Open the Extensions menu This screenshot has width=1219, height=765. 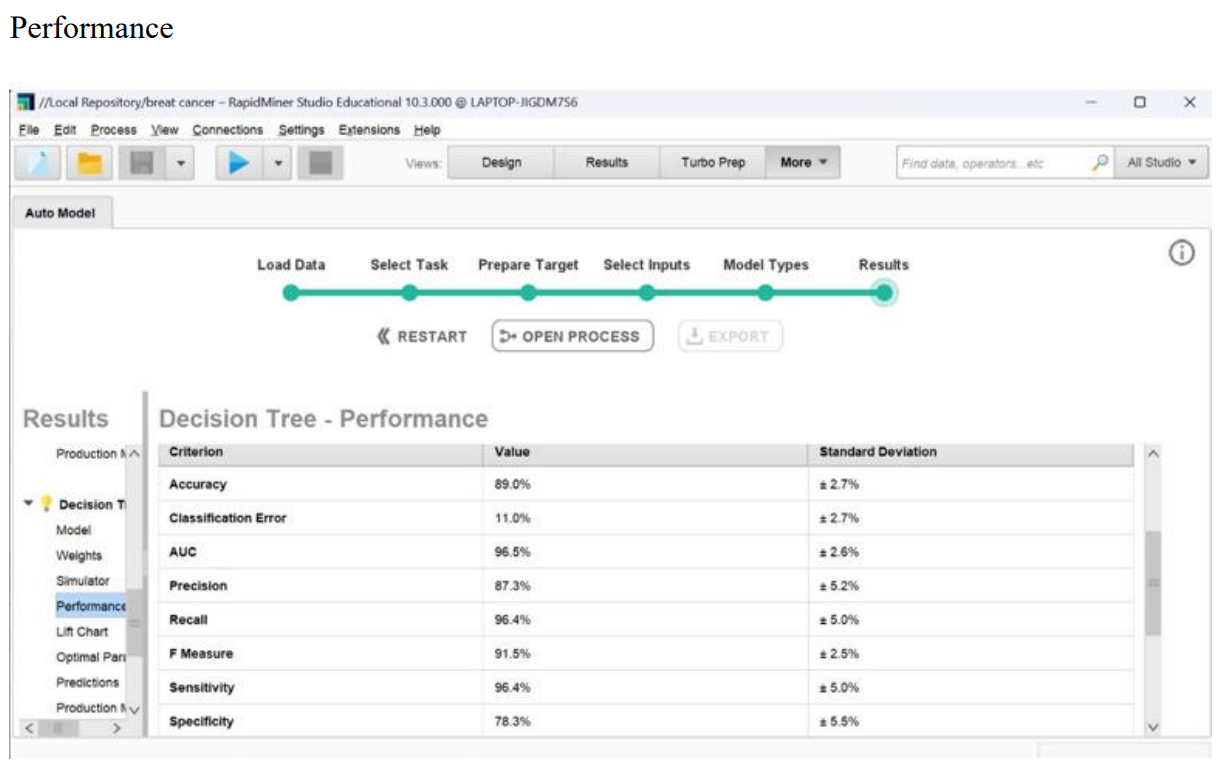[x=368, y=130]
